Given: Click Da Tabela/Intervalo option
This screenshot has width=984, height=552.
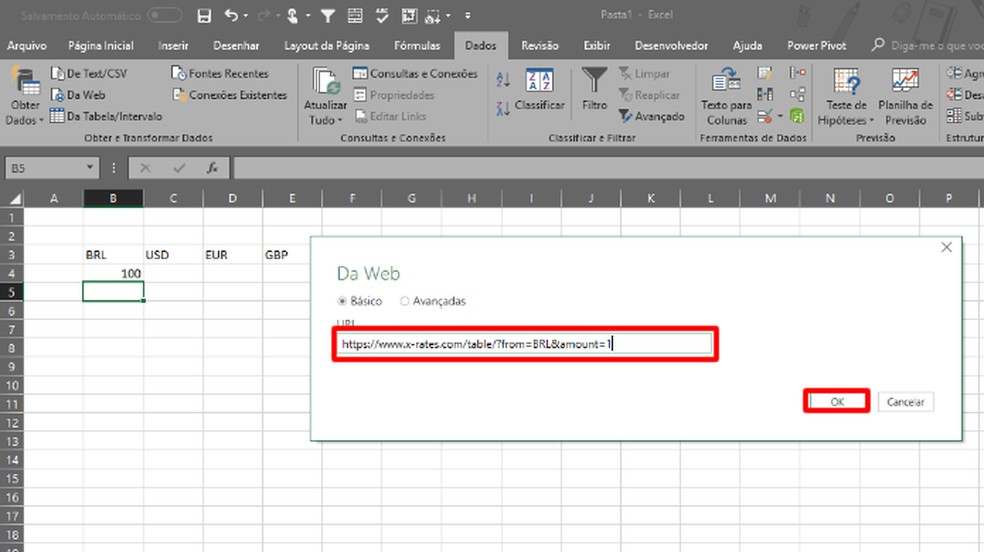Looking at the screenshot, I should [106, 116].
